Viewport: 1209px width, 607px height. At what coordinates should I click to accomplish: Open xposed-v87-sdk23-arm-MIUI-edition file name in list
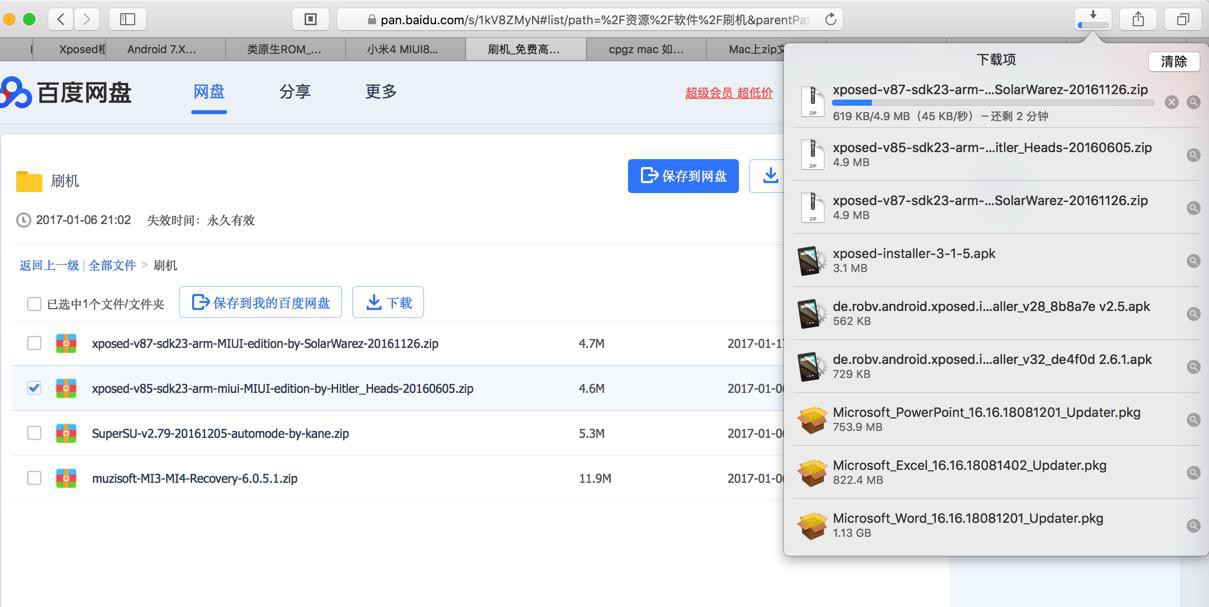pos(265,343)
